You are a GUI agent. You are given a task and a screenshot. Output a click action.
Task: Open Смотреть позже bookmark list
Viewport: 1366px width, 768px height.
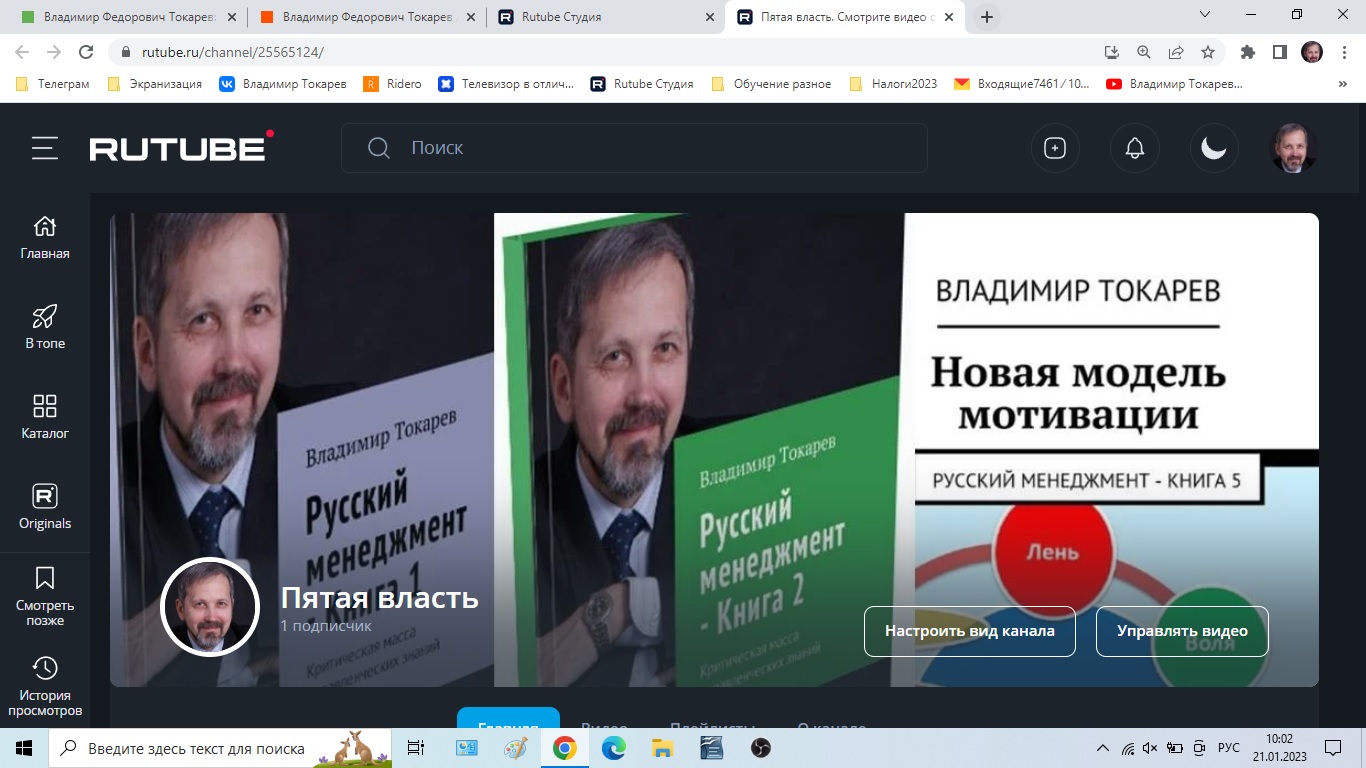pyautogui.click(x=45, y=597)
